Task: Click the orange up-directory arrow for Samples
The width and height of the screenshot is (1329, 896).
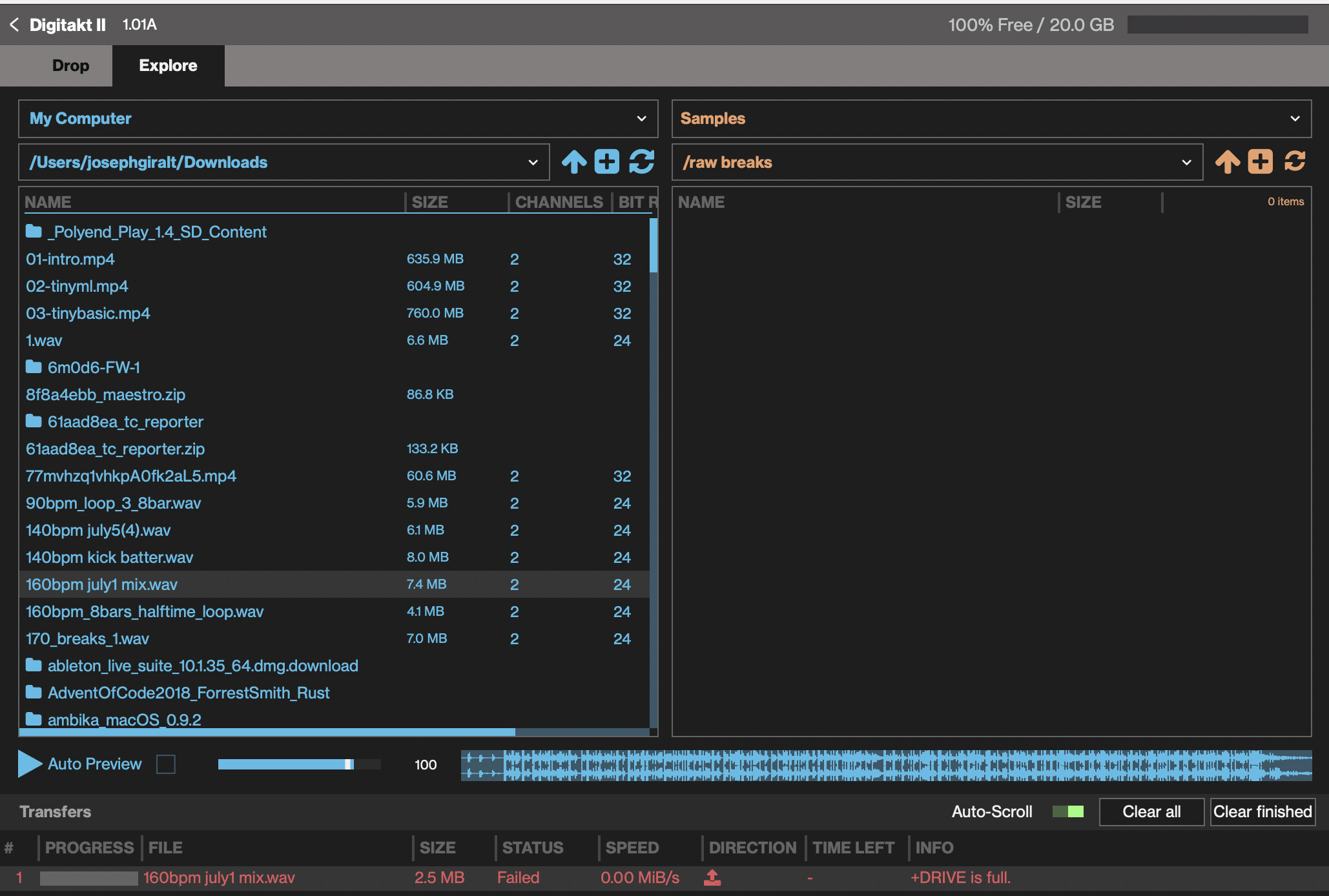Action: click(x=1227, y=161)
